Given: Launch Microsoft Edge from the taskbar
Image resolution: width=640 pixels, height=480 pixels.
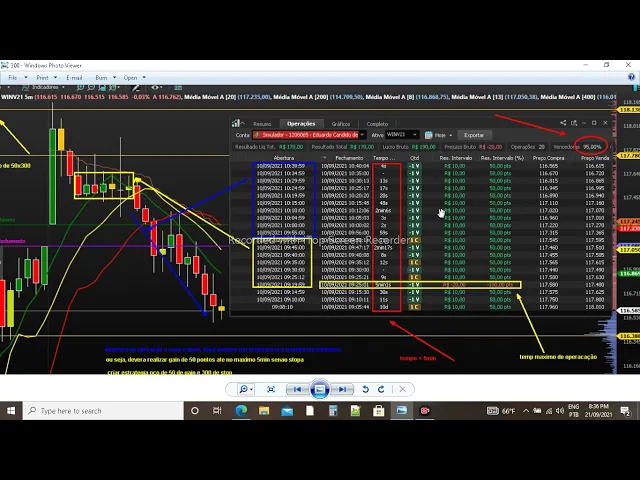Looking at the screenshot, I should pyautogui.click(x=241, y=411).
